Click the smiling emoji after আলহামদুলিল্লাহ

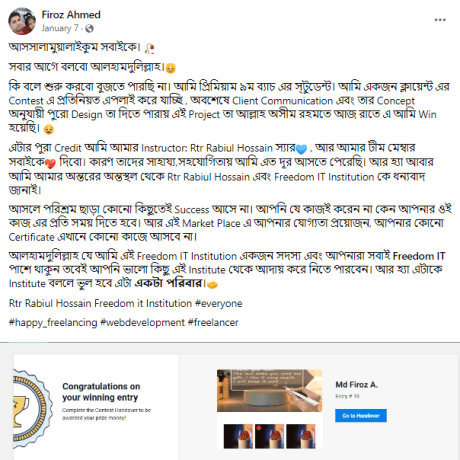[170, 68]
